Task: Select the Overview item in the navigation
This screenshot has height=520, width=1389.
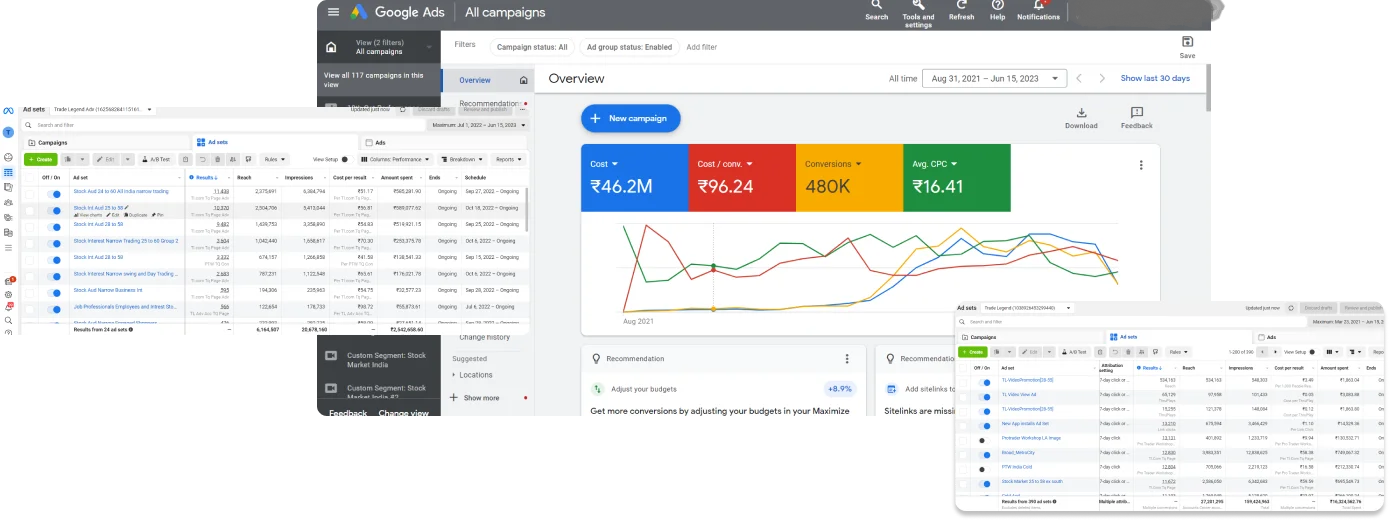Action: click(475, 80)
